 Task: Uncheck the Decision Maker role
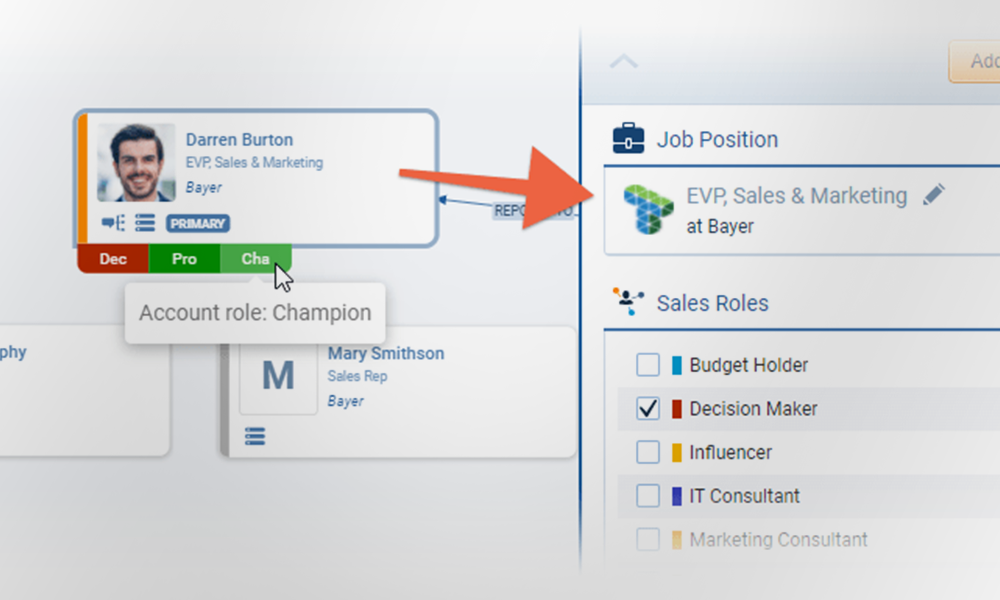648,408
